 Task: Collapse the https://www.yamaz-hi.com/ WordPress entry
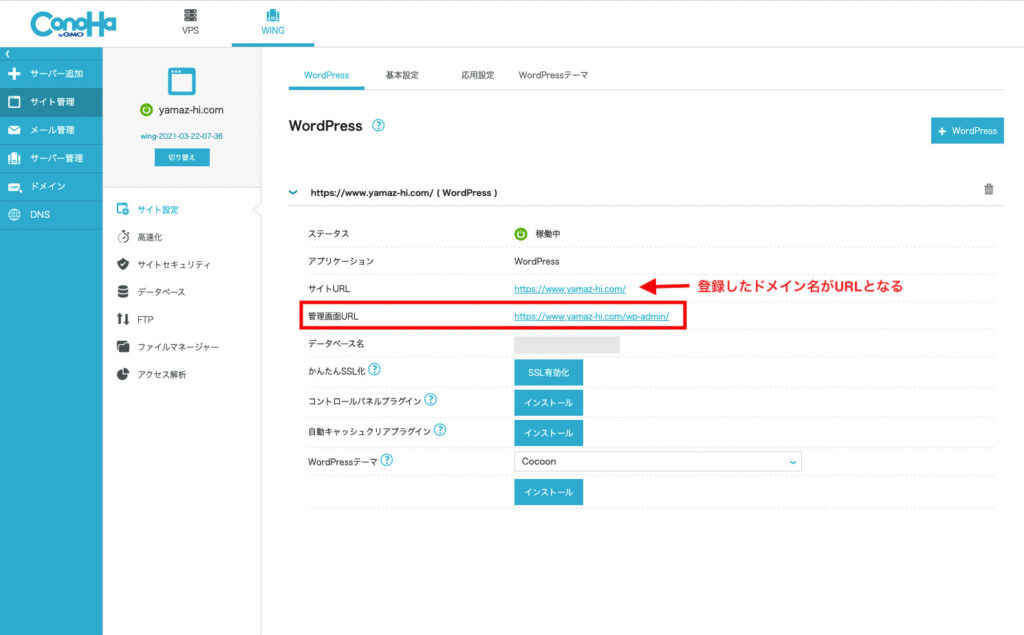tap(293, 192)
